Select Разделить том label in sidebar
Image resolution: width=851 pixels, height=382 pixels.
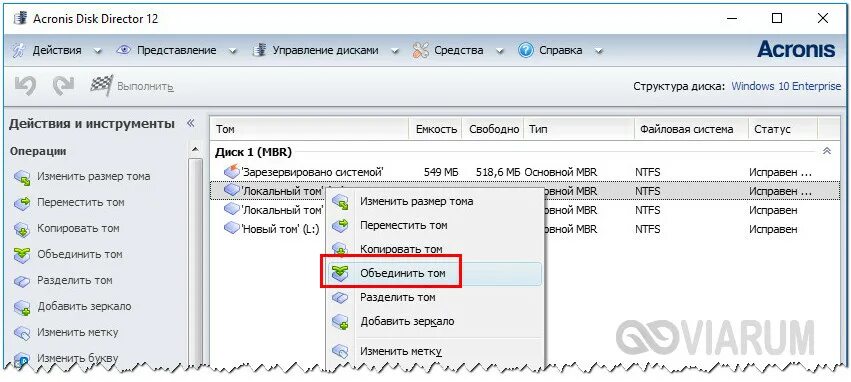(75, 281)
